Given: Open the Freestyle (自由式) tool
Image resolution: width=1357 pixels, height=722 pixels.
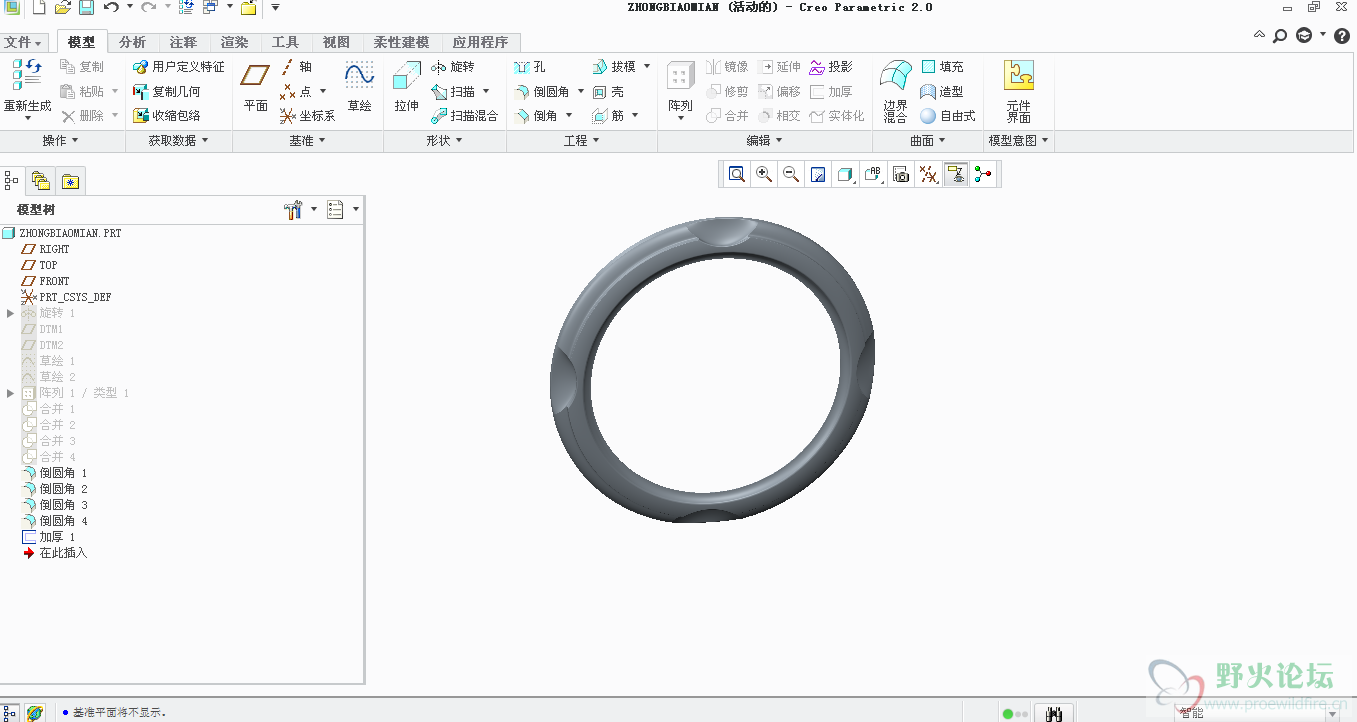Looking at the screenshot, I should [948, 116].
